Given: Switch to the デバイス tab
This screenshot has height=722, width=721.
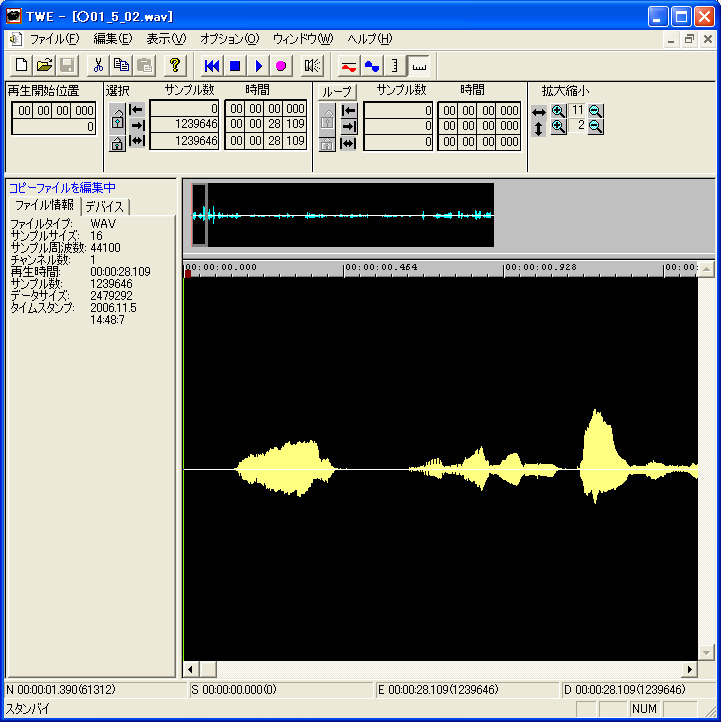Looking at the screenshot, I should (105, 207).
